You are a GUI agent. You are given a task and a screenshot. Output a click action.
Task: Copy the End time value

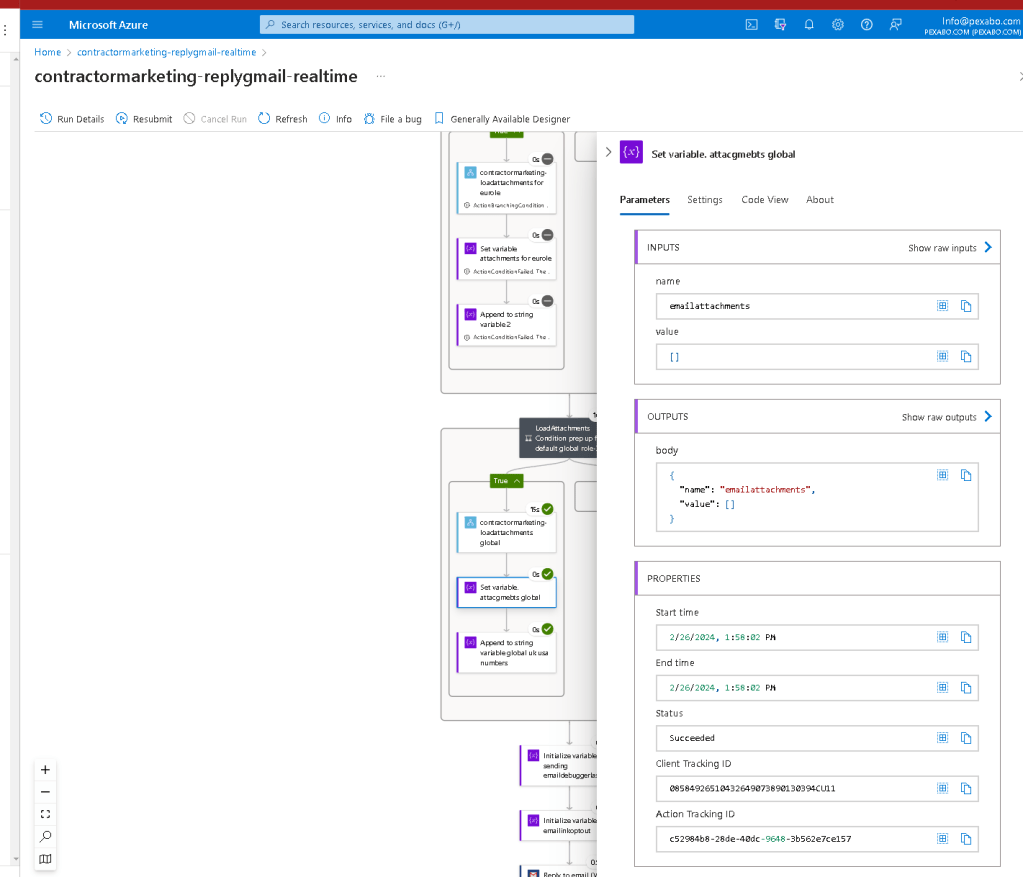[x=966, y=687]
